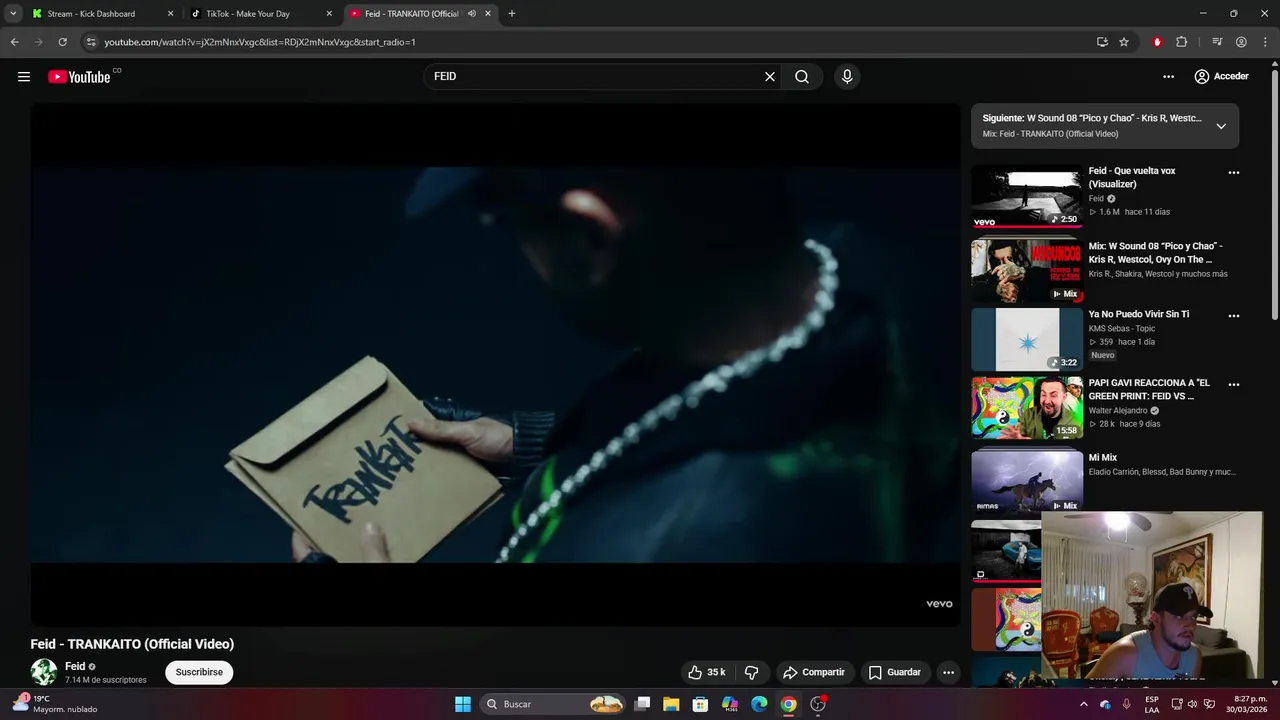The image size is (1280, 720).
Task: Open Chrome extensions puzzle icon
Action: tap(1182, 42)
